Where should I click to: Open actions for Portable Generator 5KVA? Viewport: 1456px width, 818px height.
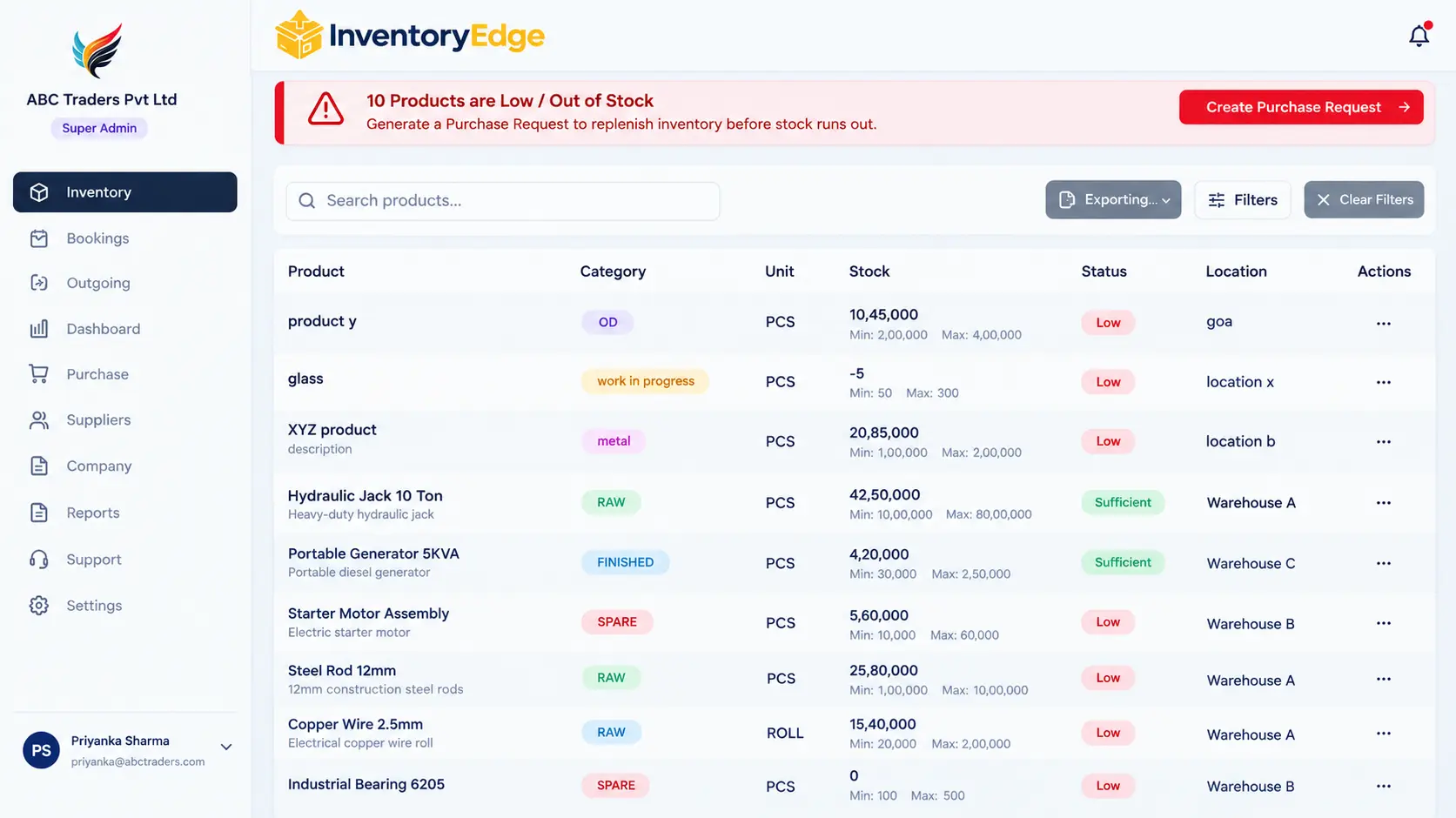(1384, 563)
